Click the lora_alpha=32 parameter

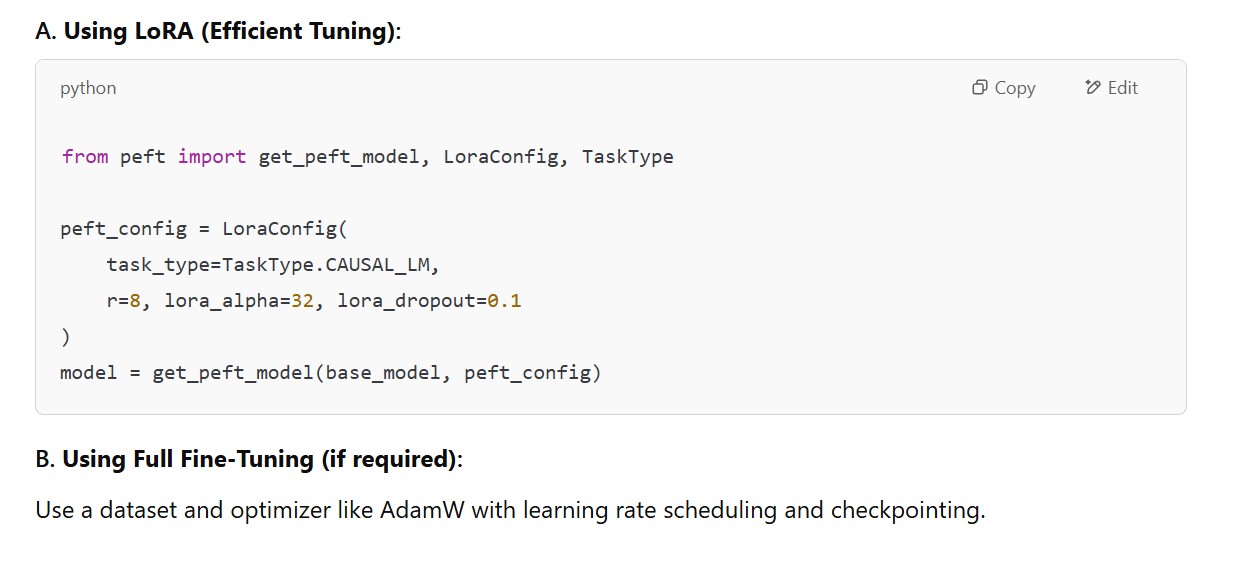pos(239,301)
